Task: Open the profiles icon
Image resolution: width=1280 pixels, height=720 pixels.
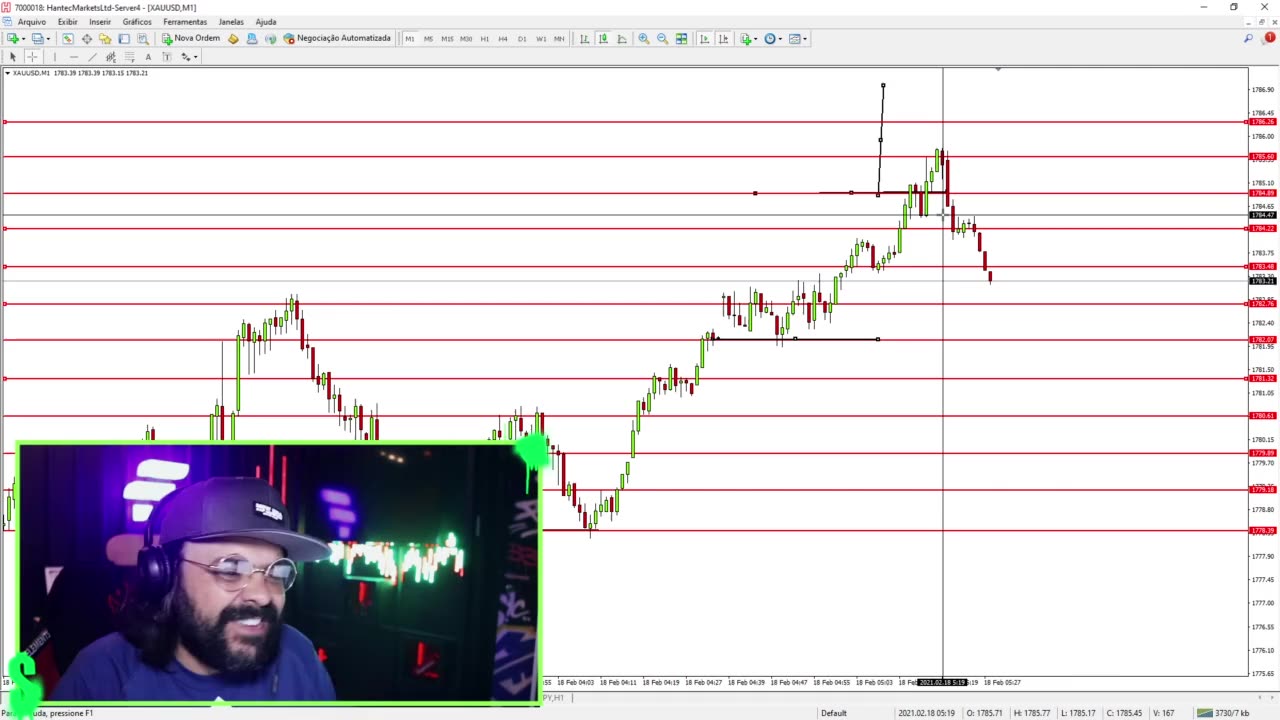Action: [x=36, y=39]
